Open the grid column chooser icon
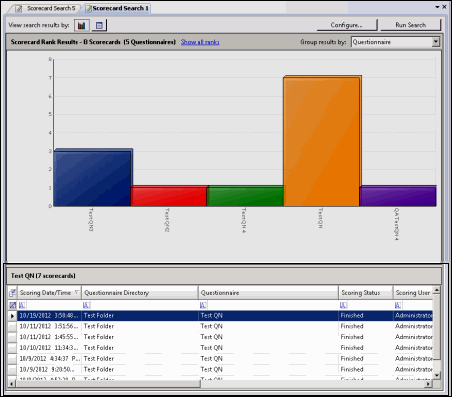 tap(12, 293)
